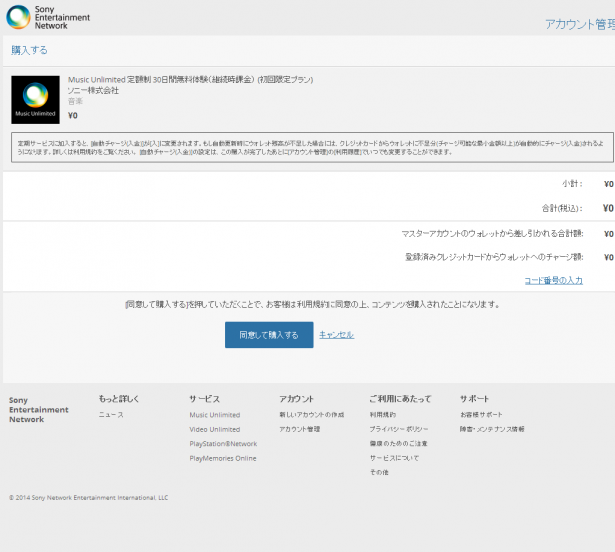Image resolution: width=615 pixels, height=552 pixels.
Task: Open サービスについて footer link
Action: [x=394, y=458]
